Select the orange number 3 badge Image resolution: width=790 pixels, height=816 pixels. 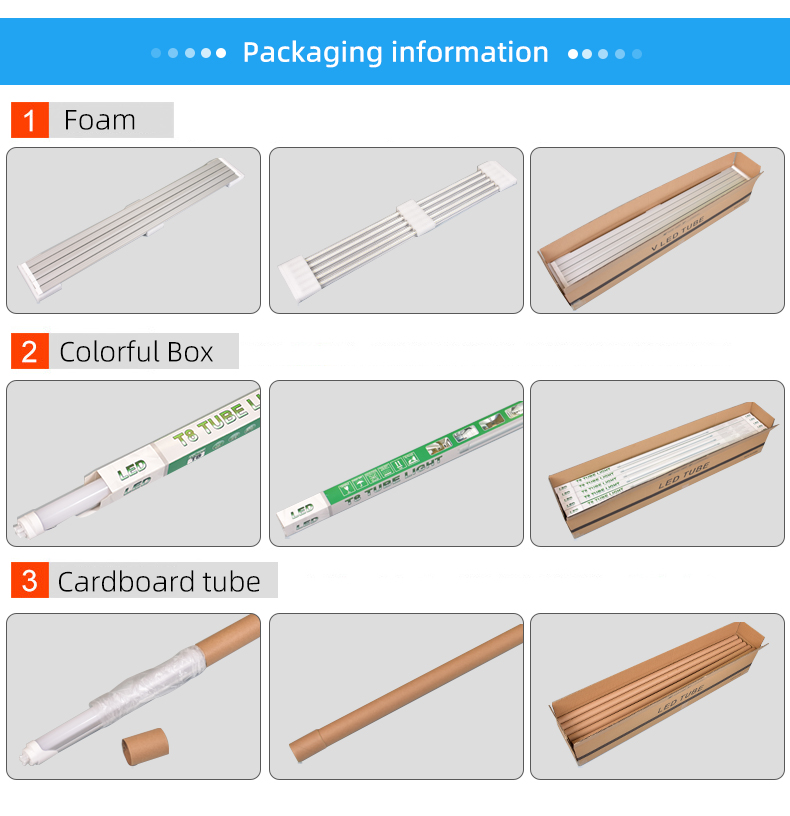[x=30, y=580]
